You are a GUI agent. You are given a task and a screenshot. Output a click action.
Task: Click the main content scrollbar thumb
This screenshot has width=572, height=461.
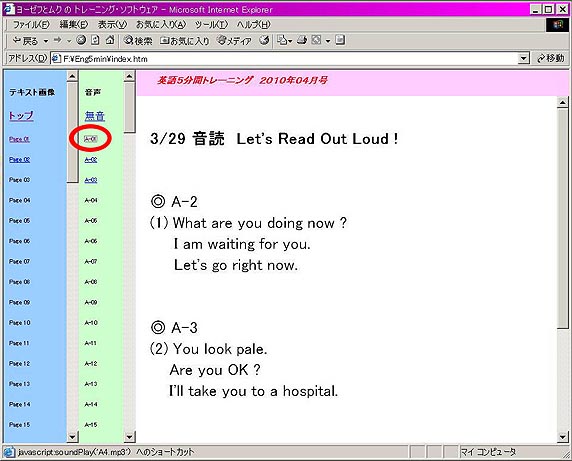tap(563, 218)
